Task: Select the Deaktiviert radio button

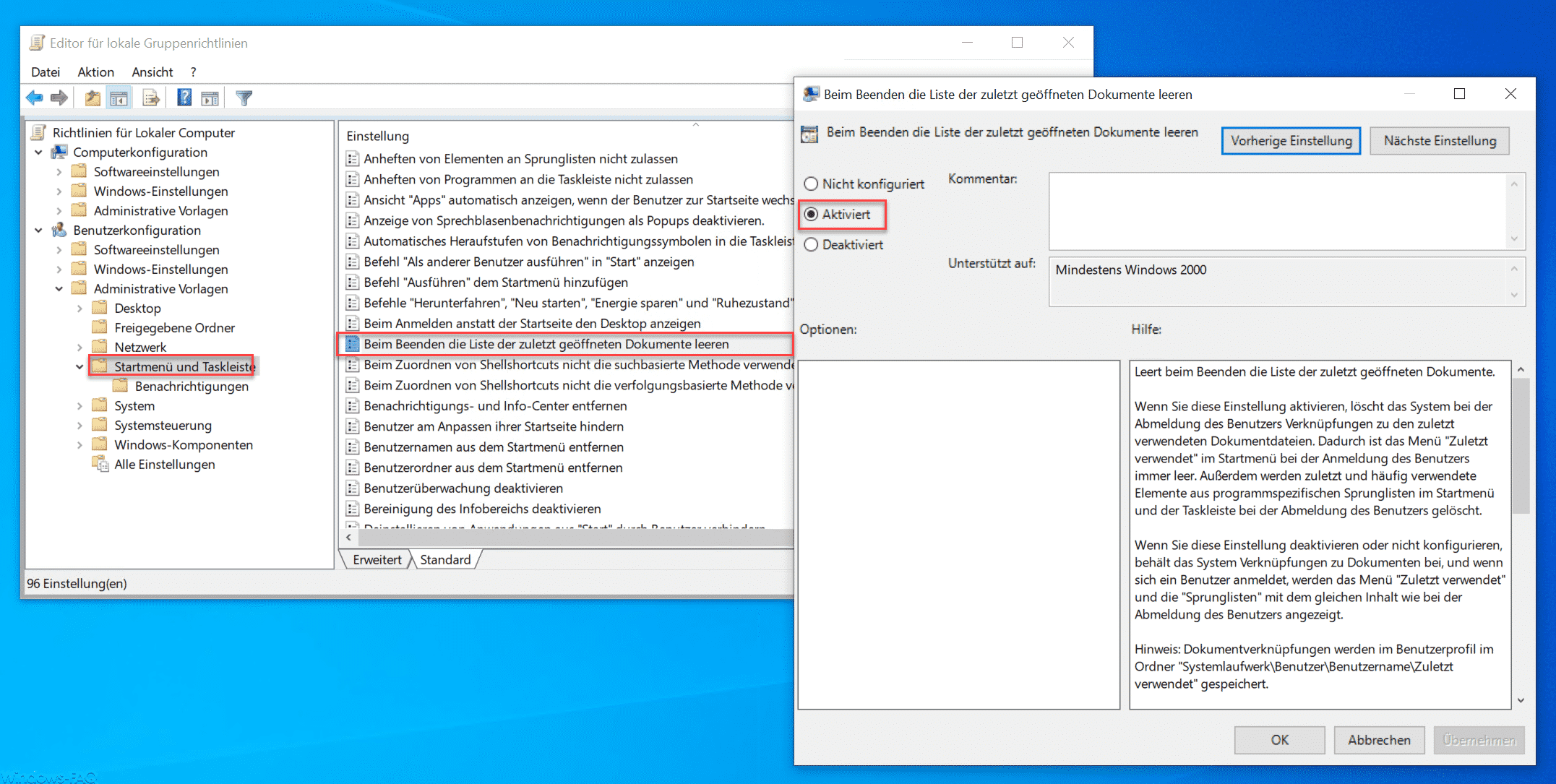Action: 811,245
